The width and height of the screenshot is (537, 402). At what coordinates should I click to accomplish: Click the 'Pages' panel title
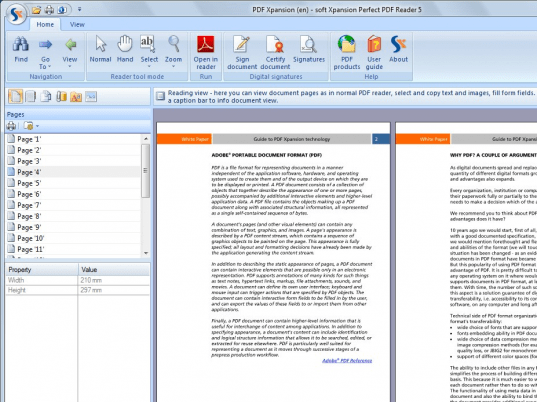15,114
